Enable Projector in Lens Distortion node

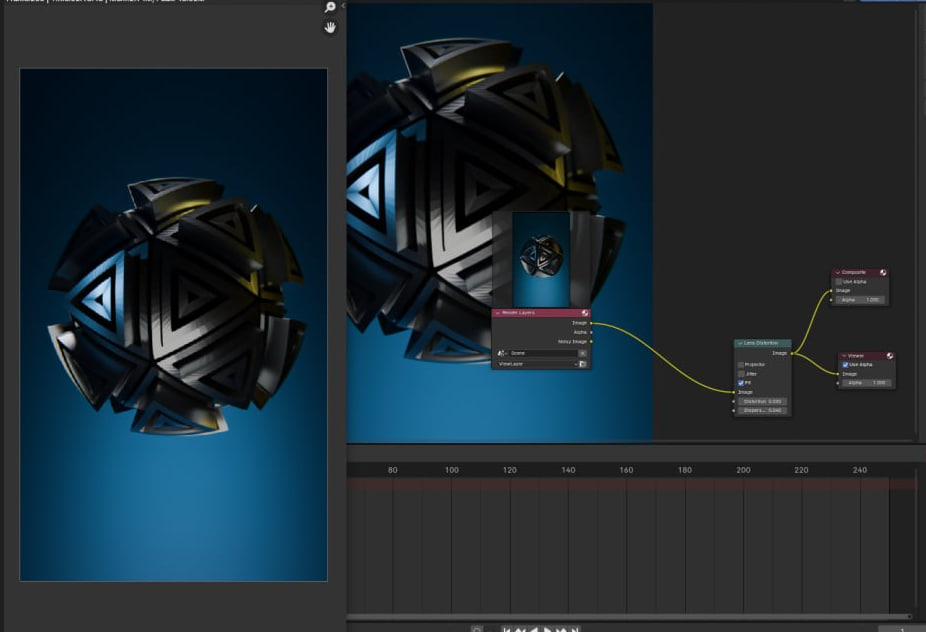pos(741,364)
